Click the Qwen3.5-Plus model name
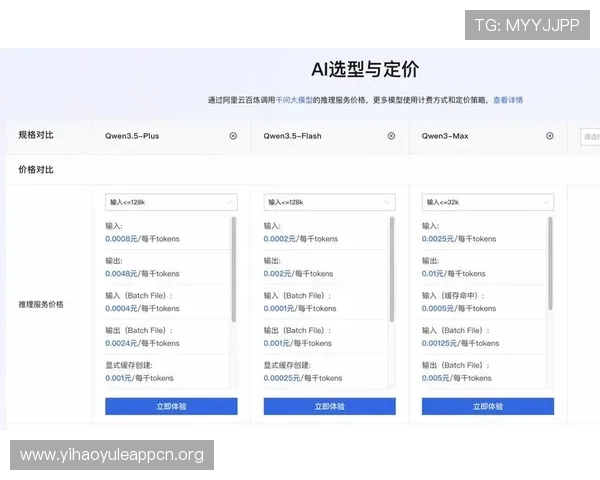 [132, 136]
